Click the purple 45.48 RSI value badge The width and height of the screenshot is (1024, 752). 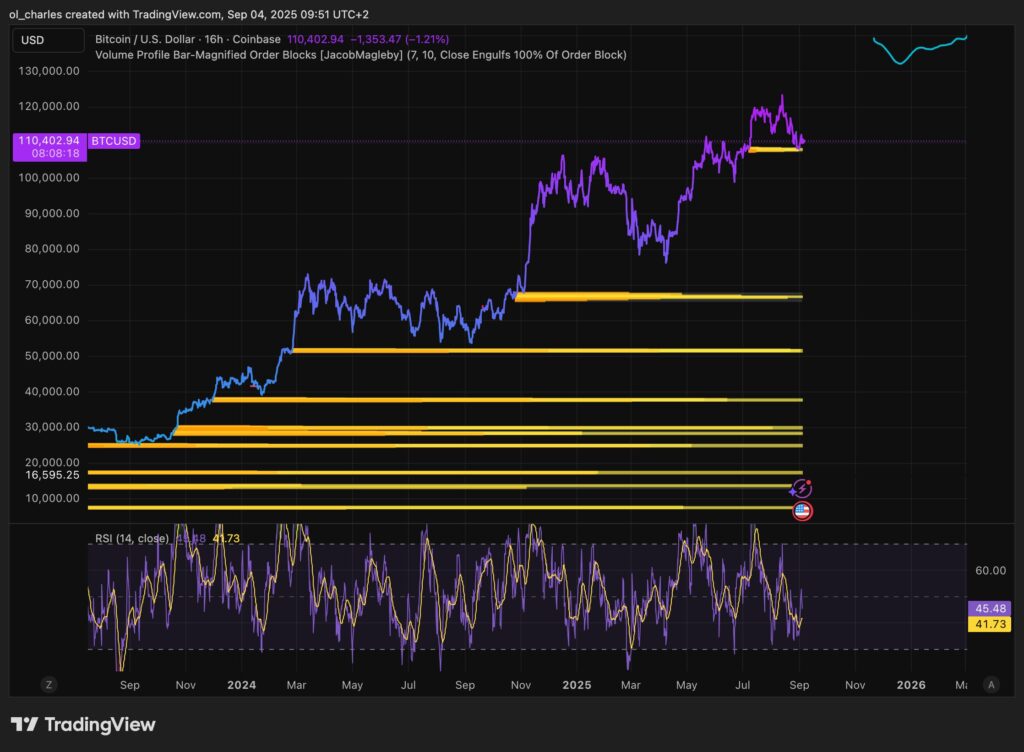point(992,607)
